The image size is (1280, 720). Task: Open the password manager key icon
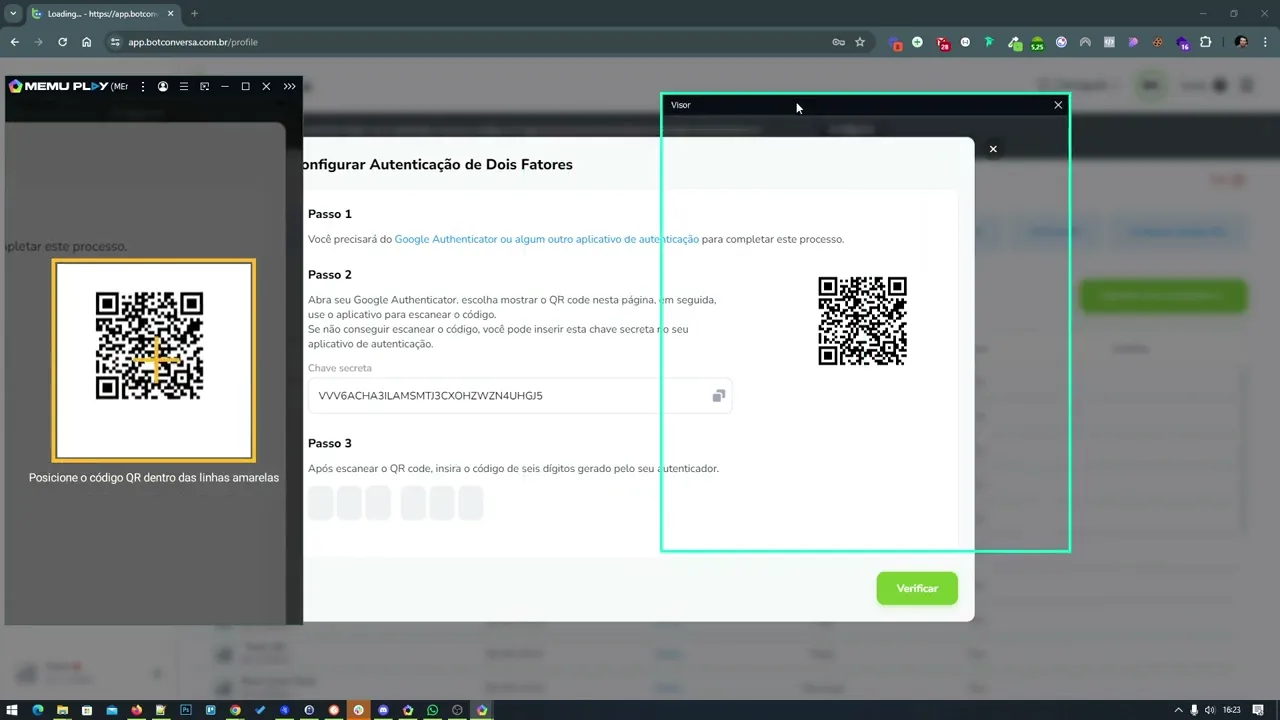point(838,42)
